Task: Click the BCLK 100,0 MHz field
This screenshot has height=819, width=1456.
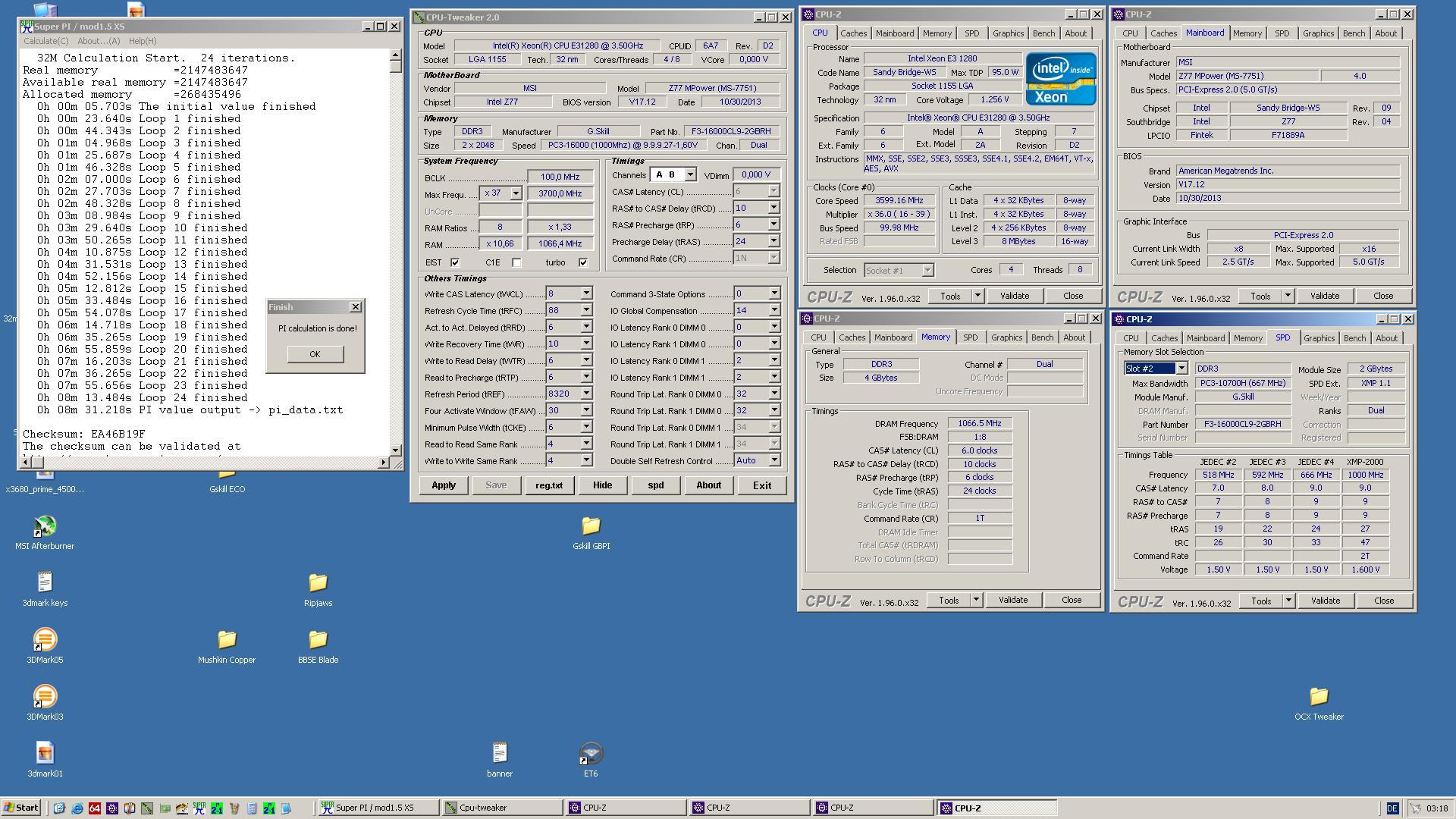Action: point(560,177)
